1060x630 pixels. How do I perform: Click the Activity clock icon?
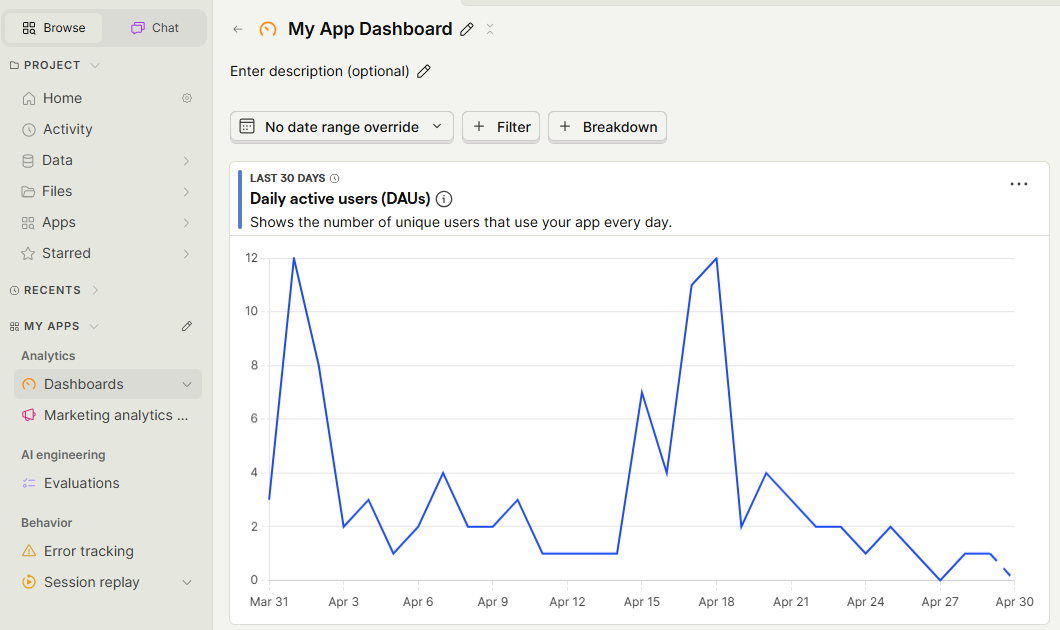[x=28, y=130]
